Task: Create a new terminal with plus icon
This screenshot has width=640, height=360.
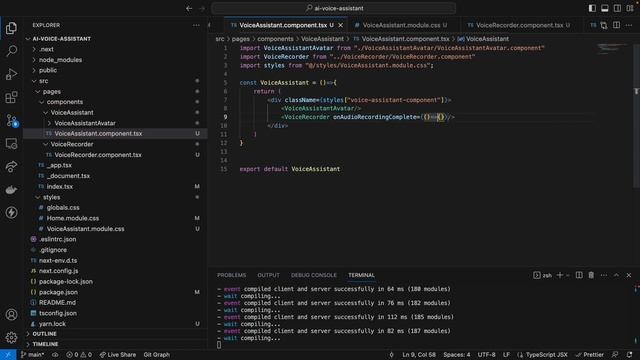Action: tap(560, 276)
